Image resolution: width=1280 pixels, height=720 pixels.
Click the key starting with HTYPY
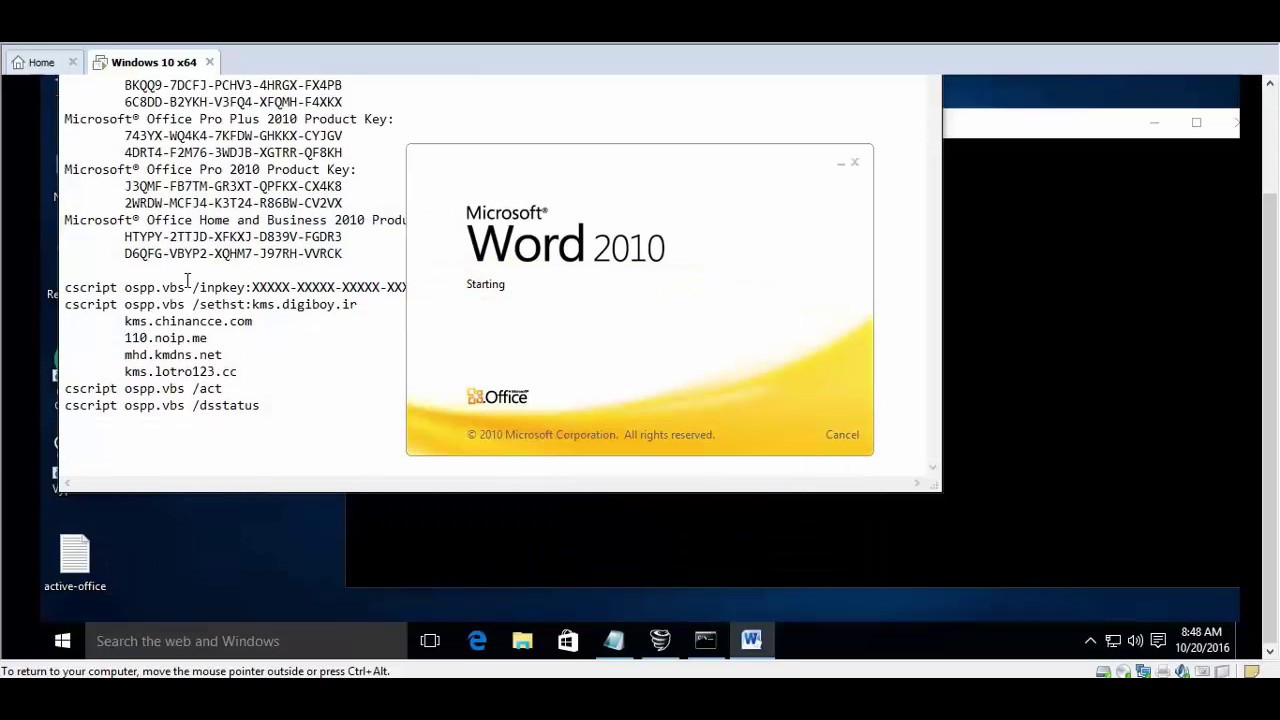(x=233, y=237)
